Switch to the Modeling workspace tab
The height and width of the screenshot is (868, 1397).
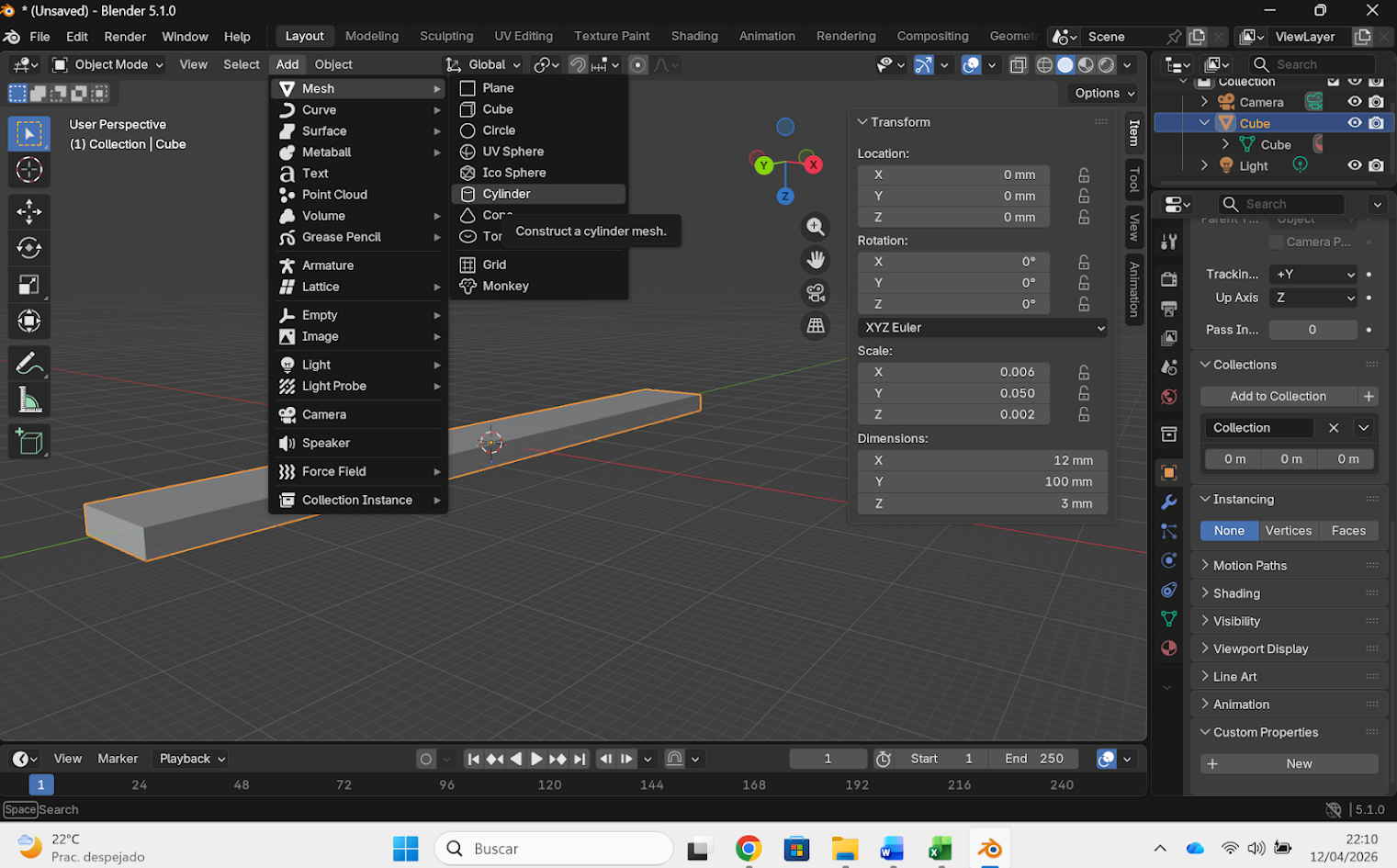coord(372,37)
